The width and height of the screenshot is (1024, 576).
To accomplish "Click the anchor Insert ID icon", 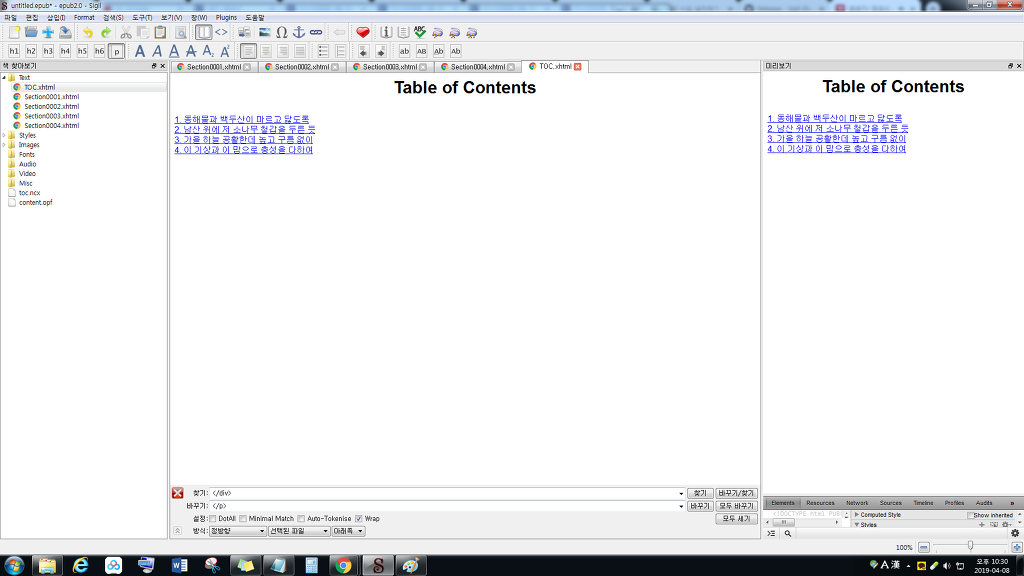I will point(298,32).
